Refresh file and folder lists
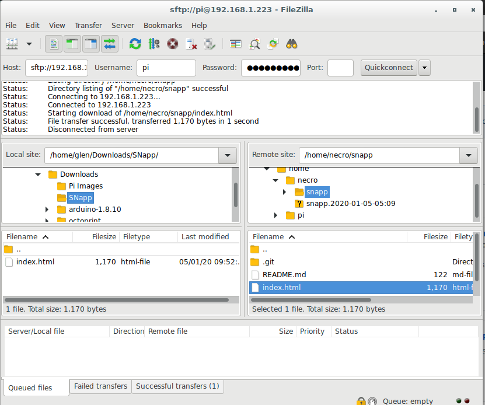This screenshot has width=485, height=405. point(135,44)
